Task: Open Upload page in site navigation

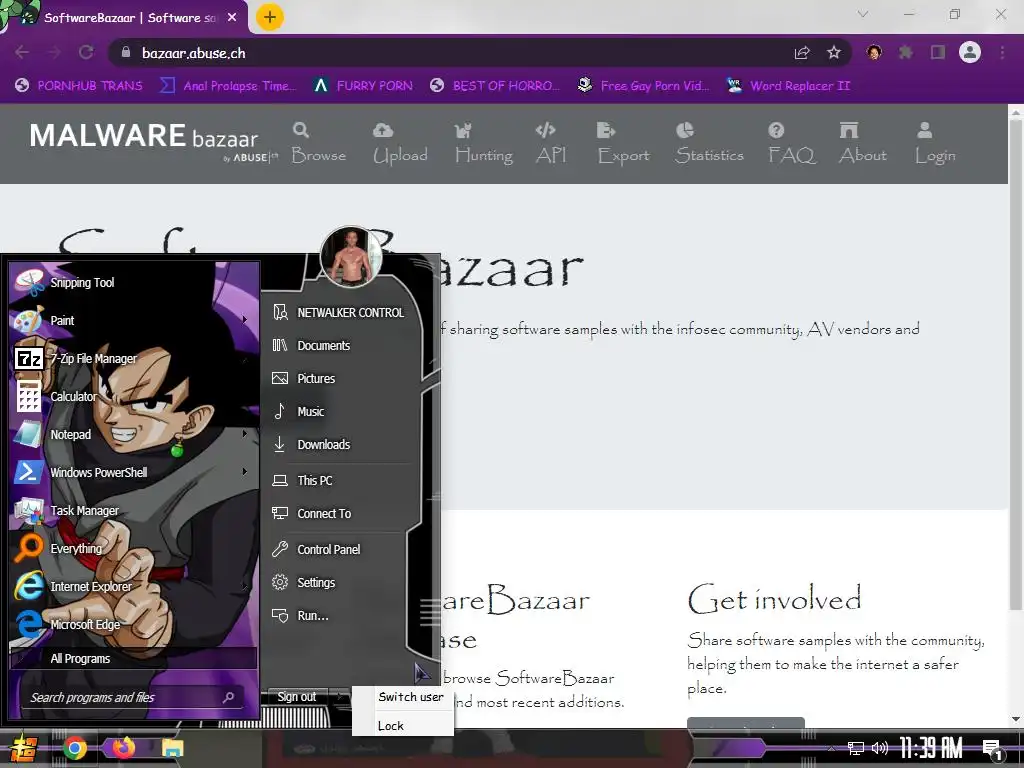Action: tap(400, 143)
